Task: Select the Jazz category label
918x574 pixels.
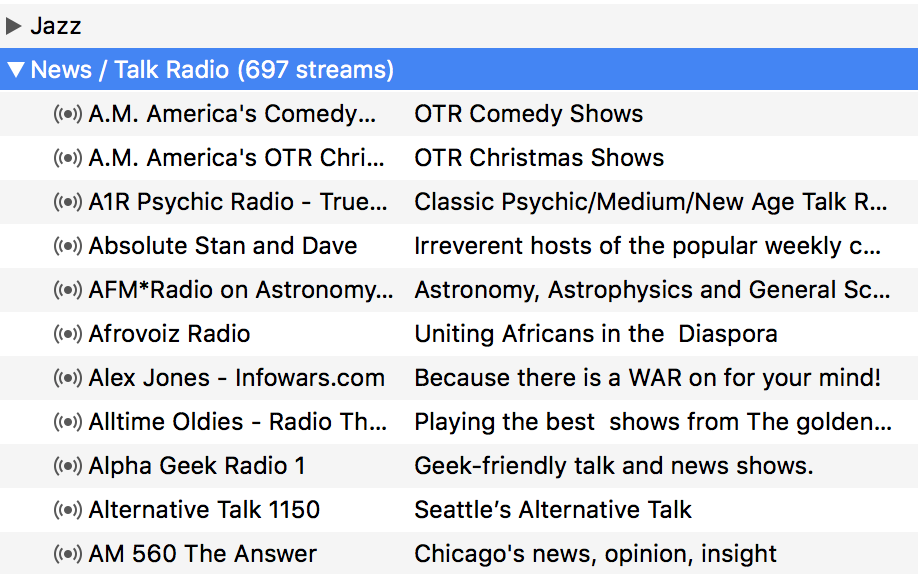Action: (x=56, y=26)
